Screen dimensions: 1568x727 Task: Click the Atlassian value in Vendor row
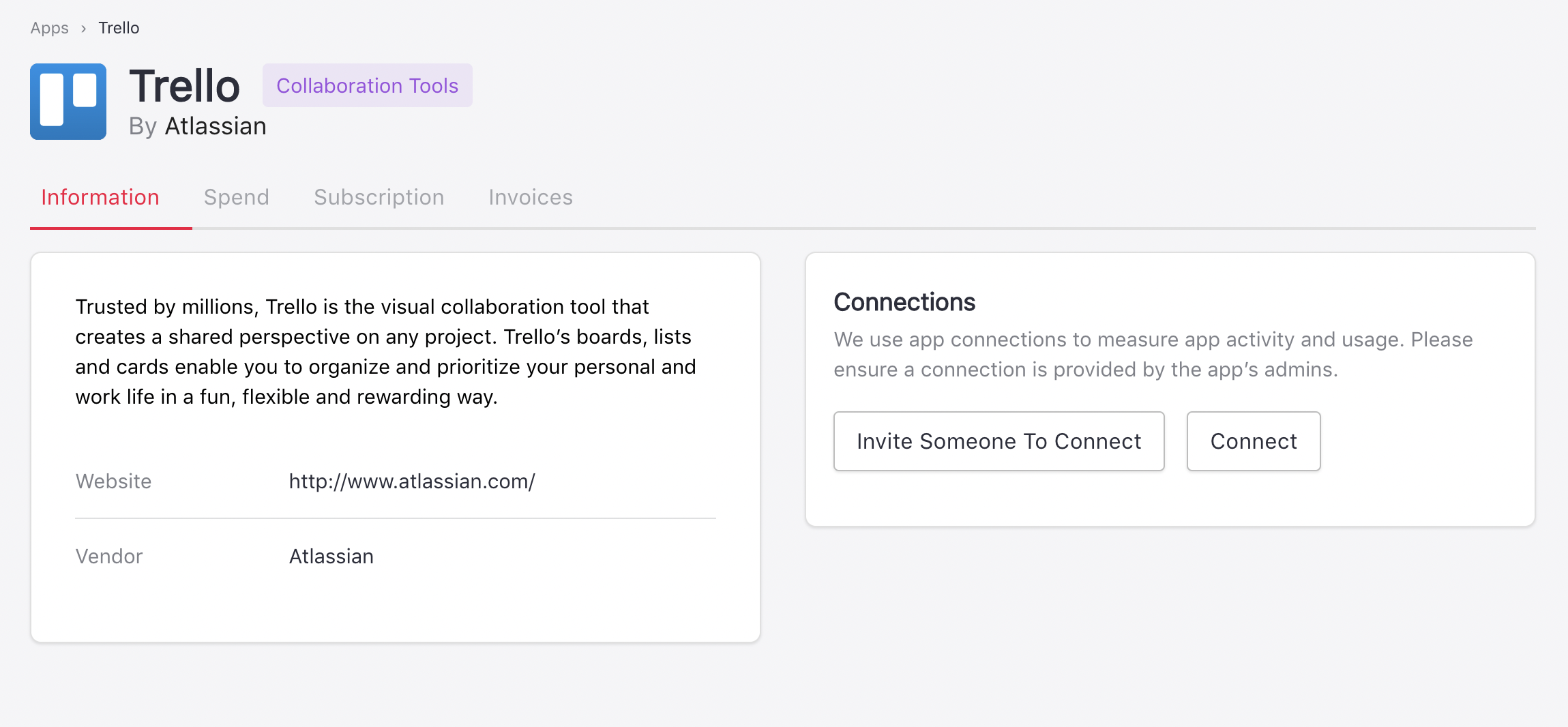click(x=331, y=557)
